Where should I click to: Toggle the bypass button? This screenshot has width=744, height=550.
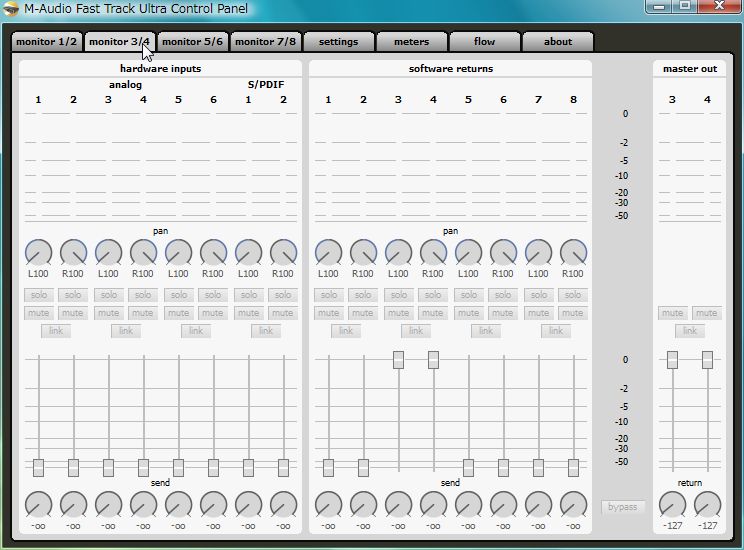point(623,507)
